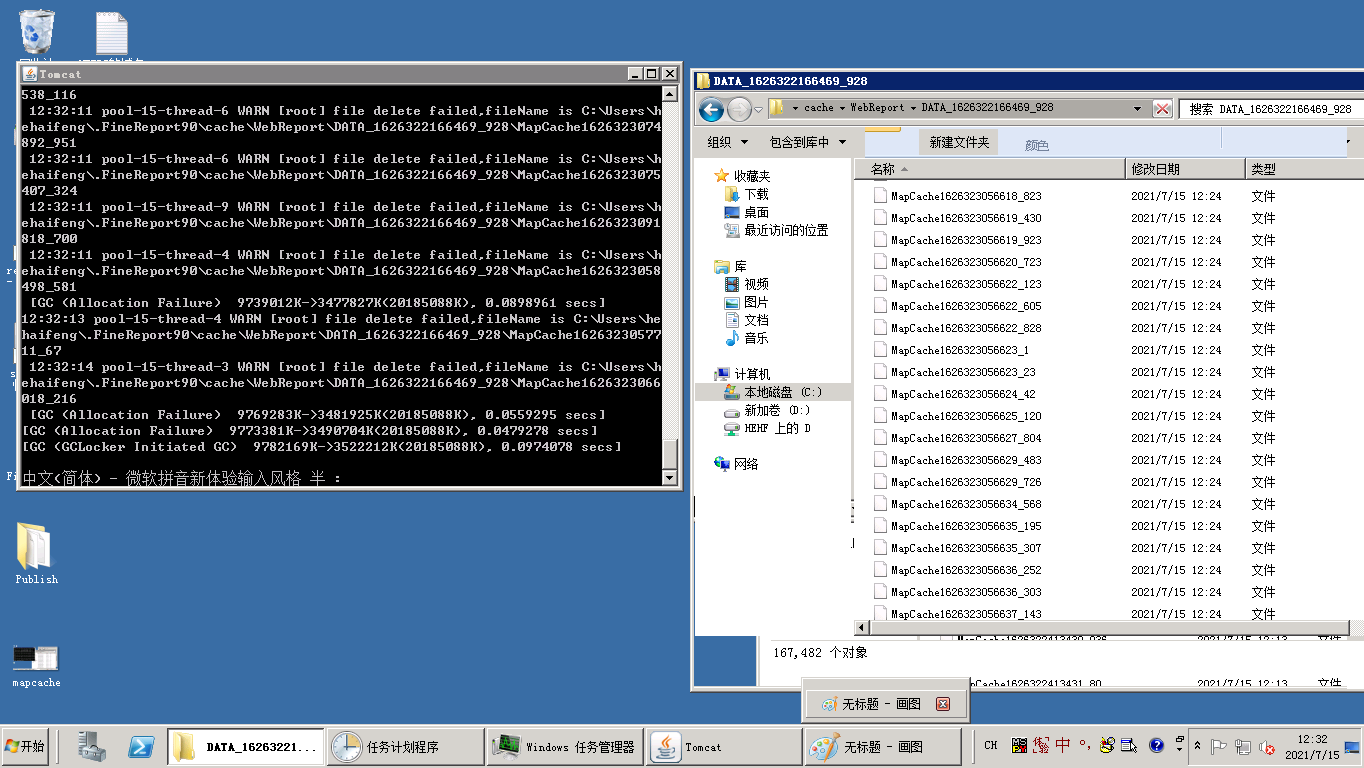Expand the breadcrumb arrow before DATA_1626322166469_928
This screenshot has width=1364, height=768.
pos(912,108)
